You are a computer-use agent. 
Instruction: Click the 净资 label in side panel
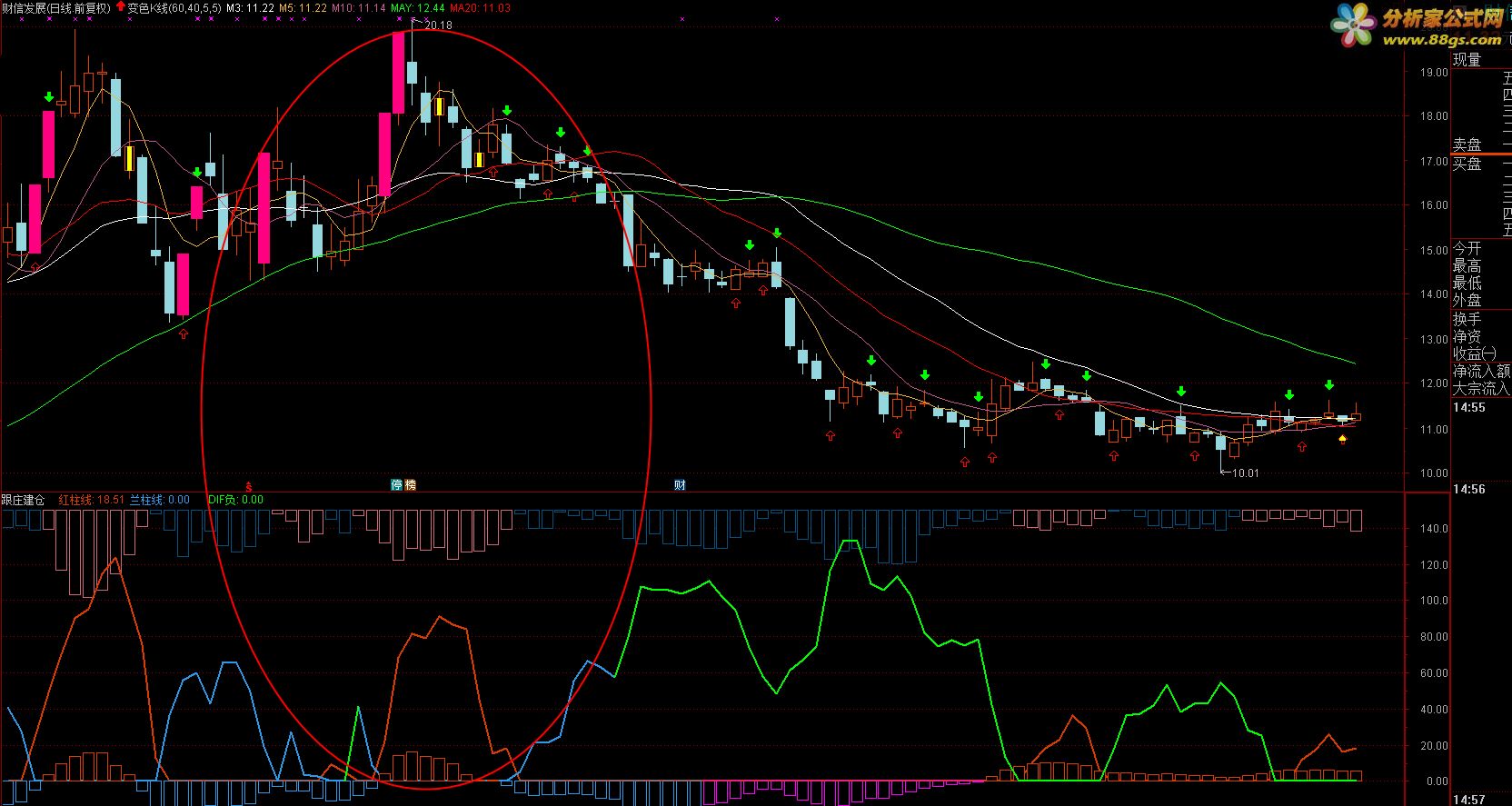pyautogui.click(x=1467, y=336)
